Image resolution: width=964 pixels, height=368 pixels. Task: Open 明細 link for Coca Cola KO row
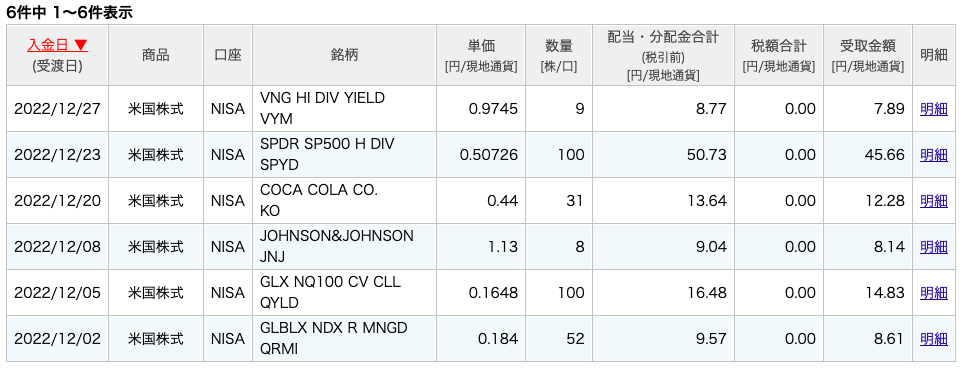[x=933, y=201]
